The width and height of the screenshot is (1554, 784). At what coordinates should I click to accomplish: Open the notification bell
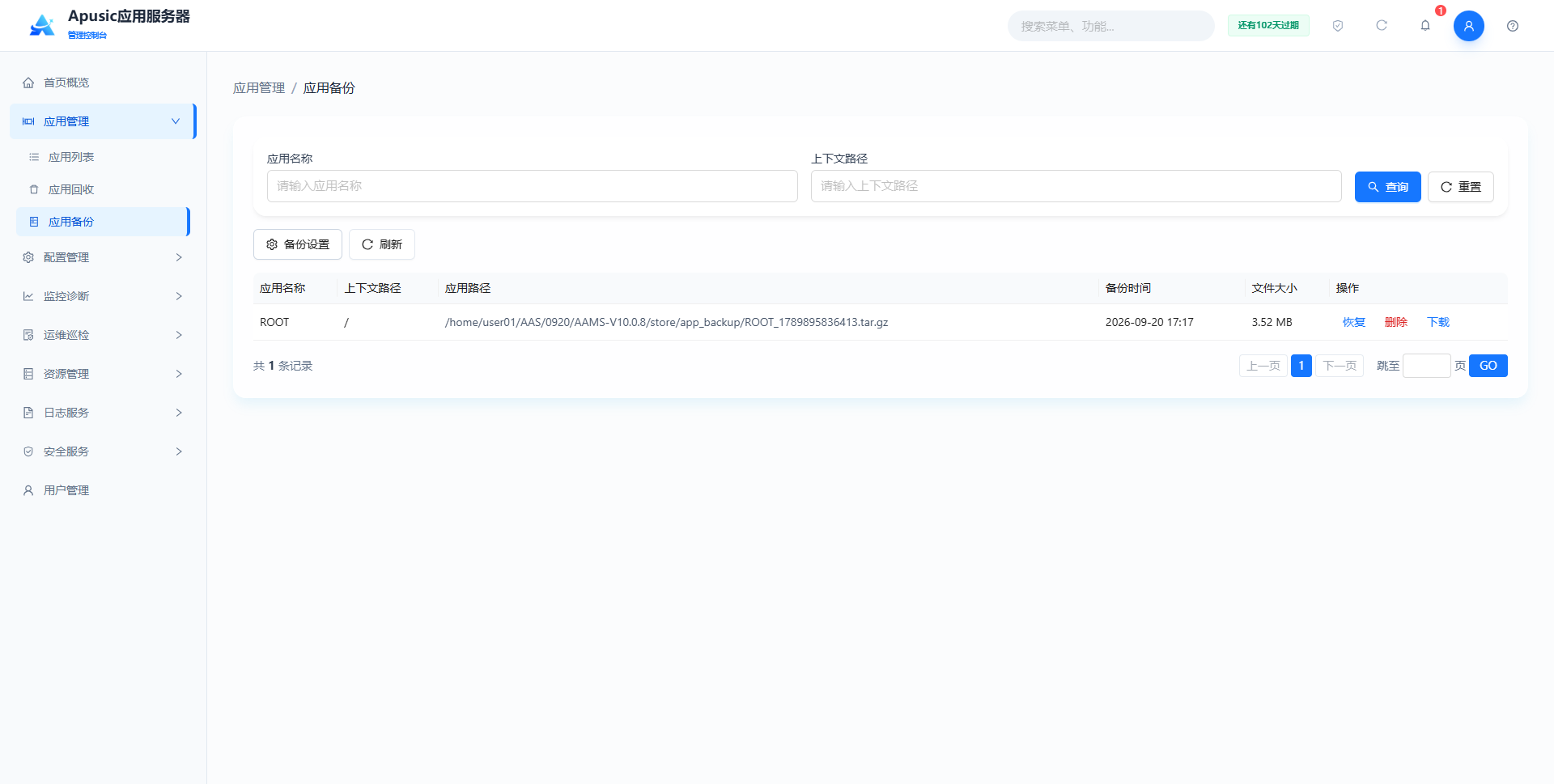tap(1425, 26)
